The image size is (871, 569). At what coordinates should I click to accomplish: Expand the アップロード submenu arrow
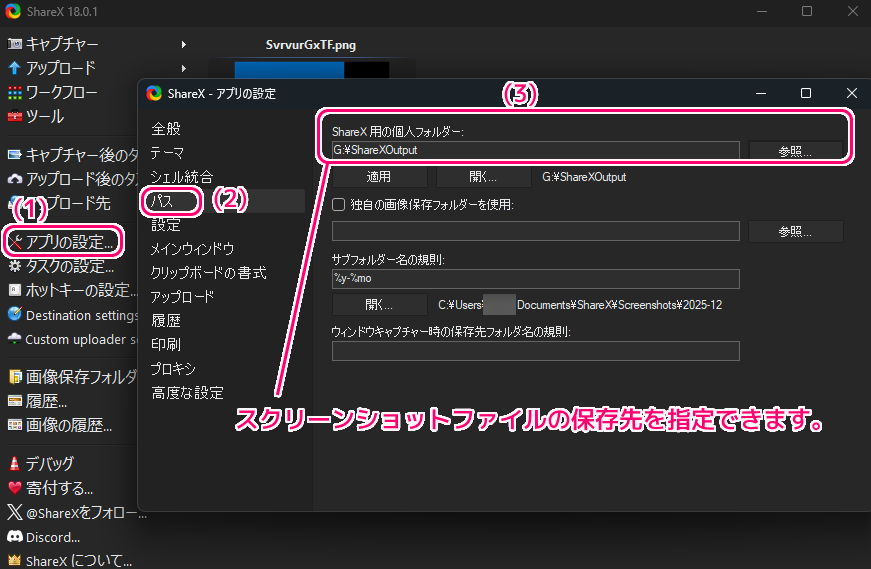click(x=184, y=68)
